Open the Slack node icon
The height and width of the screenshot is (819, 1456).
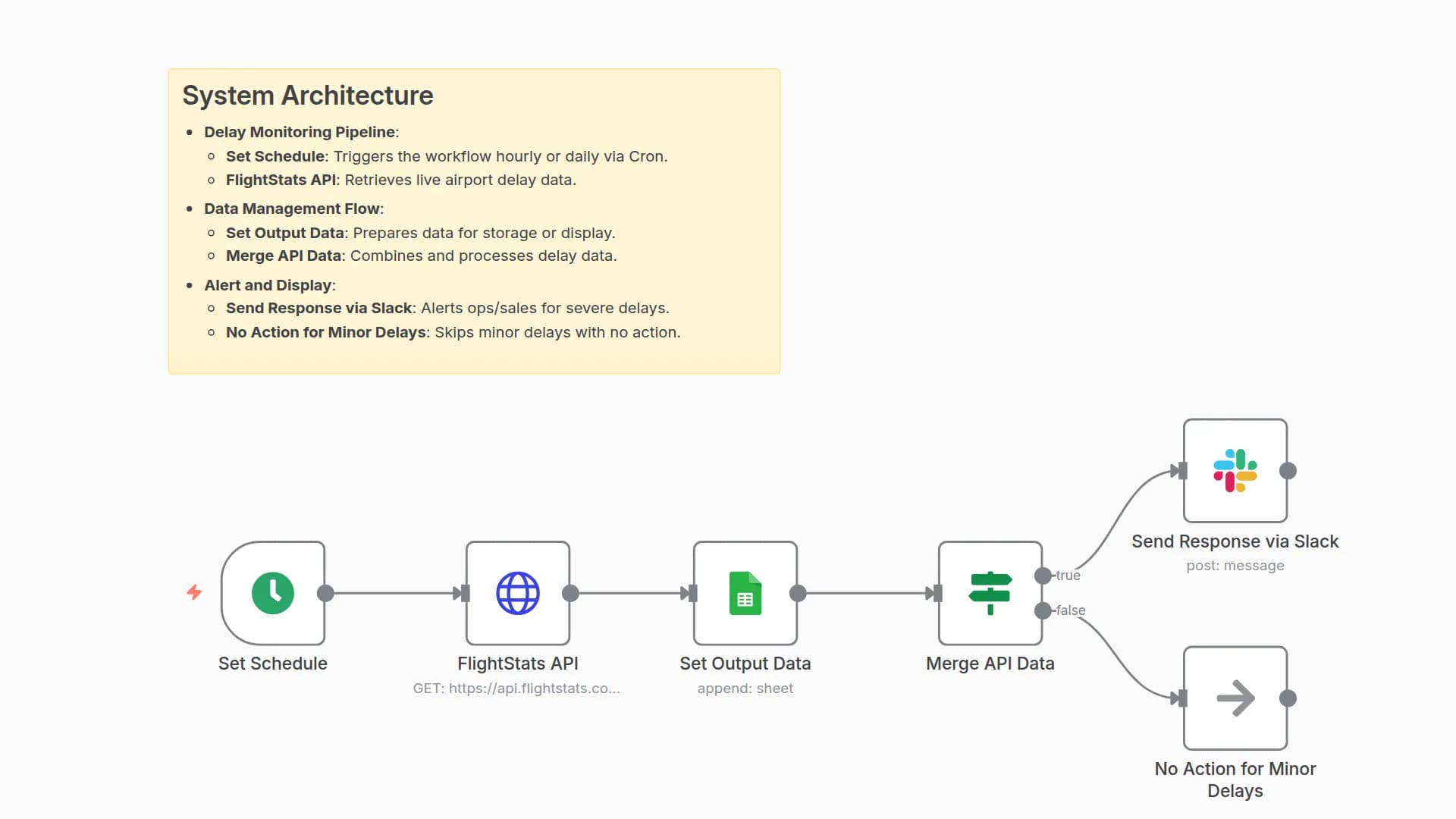(1235, 471)
